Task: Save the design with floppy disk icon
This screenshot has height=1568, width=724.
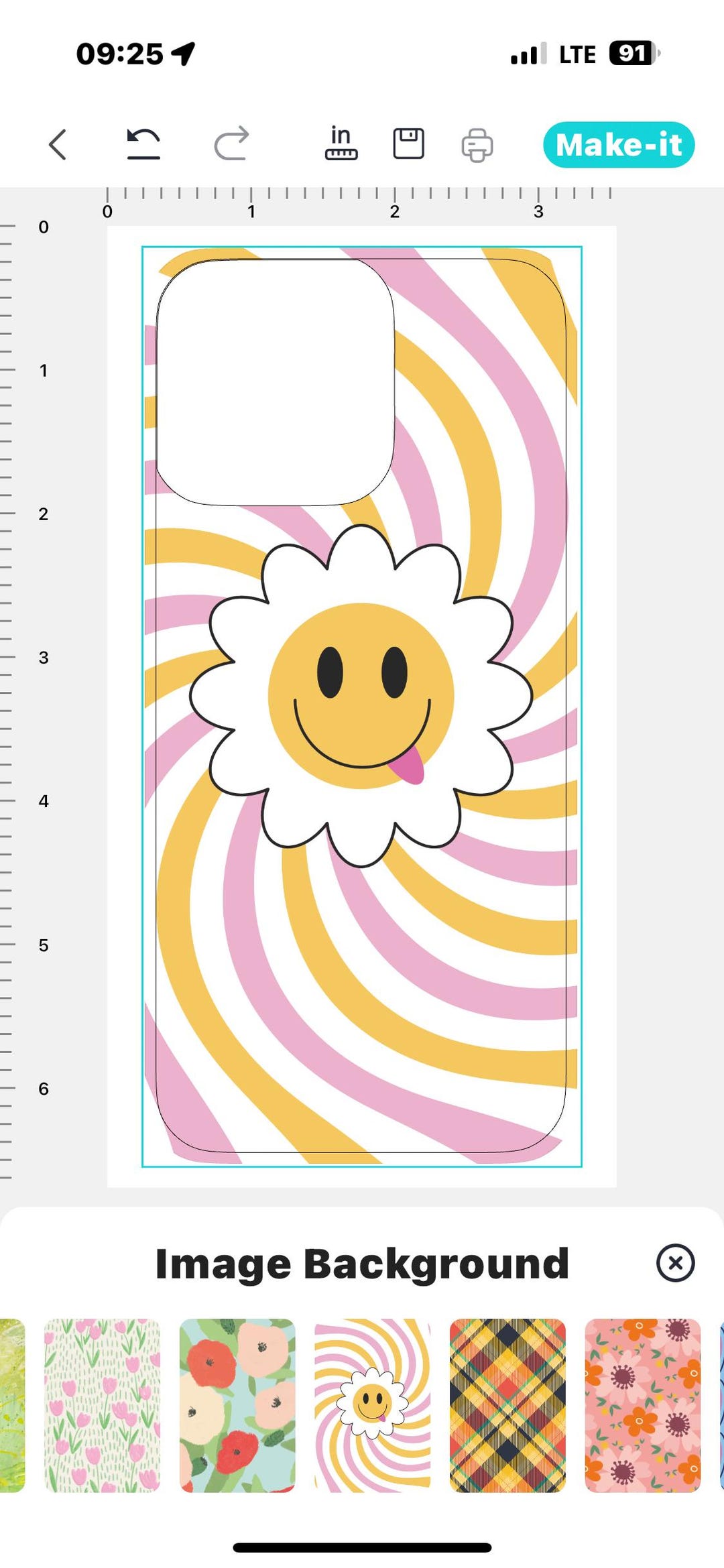Action: [408, 143]
